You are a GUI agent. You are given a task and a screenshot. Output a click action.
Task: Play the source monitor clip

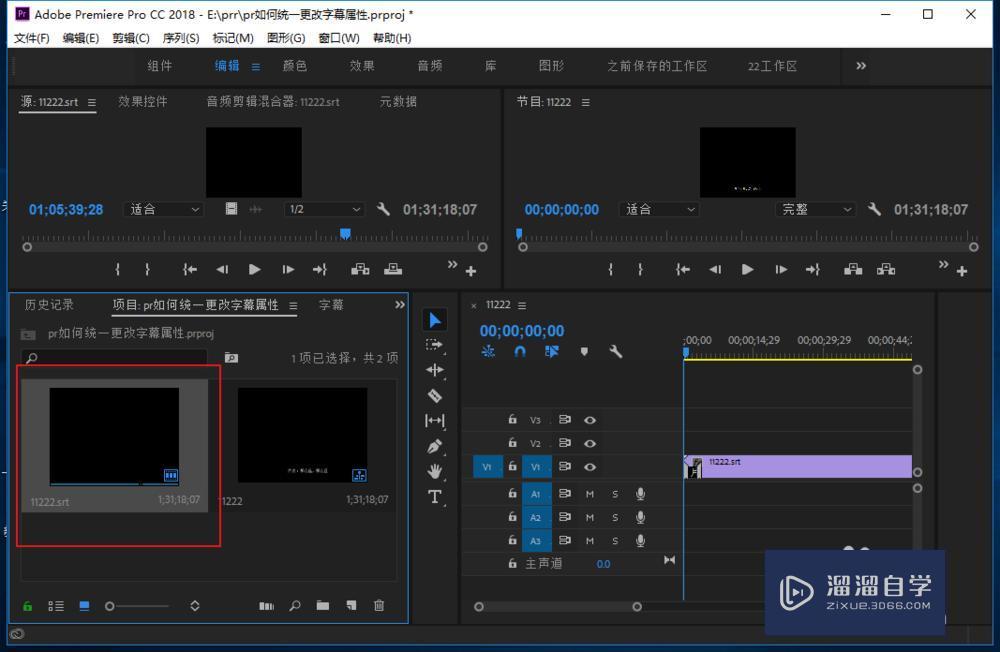(254, 269)
